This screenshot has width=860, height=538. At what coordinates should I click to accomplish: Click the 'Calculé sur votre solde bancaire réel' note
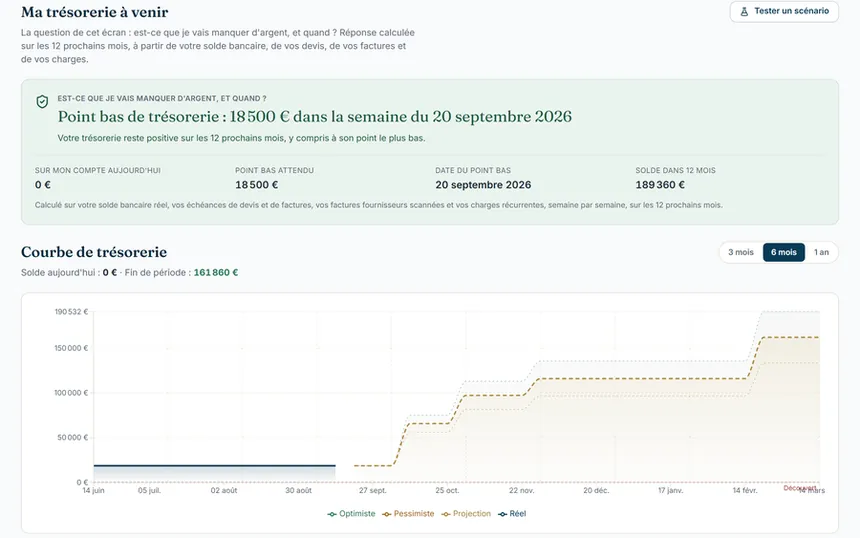pyautogui.click(x=378, y=205)
